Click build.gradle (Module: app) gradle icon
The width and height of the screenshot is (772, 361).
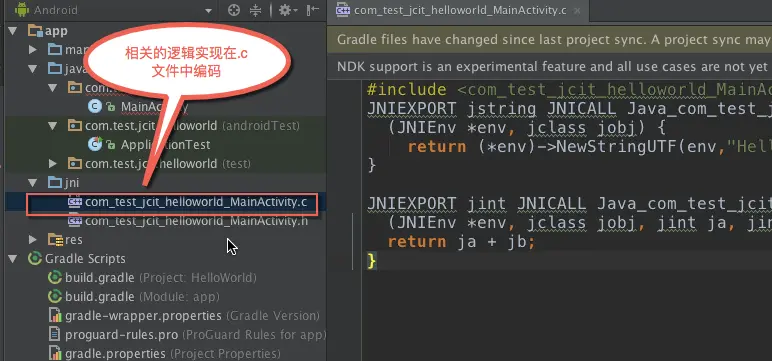(55, 296)
